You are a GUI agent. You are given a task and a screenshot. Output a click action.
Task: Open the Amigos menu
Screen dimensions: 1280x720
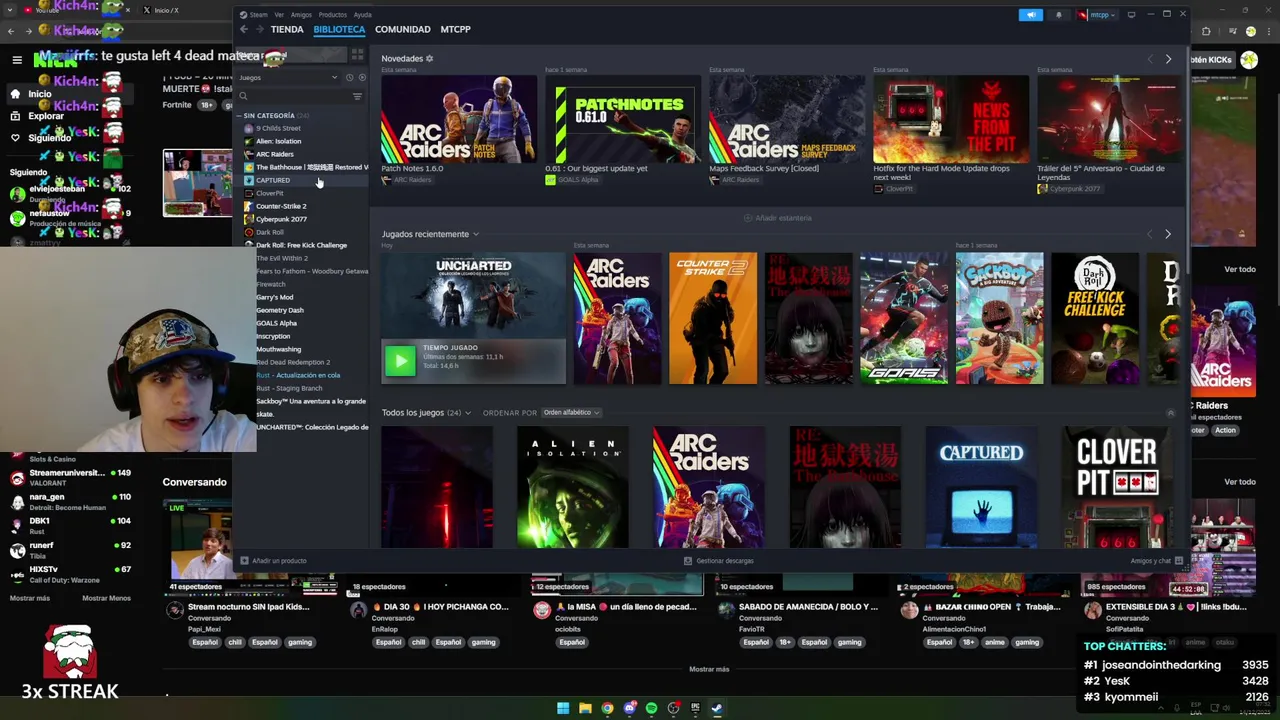[x=301, y=15]
